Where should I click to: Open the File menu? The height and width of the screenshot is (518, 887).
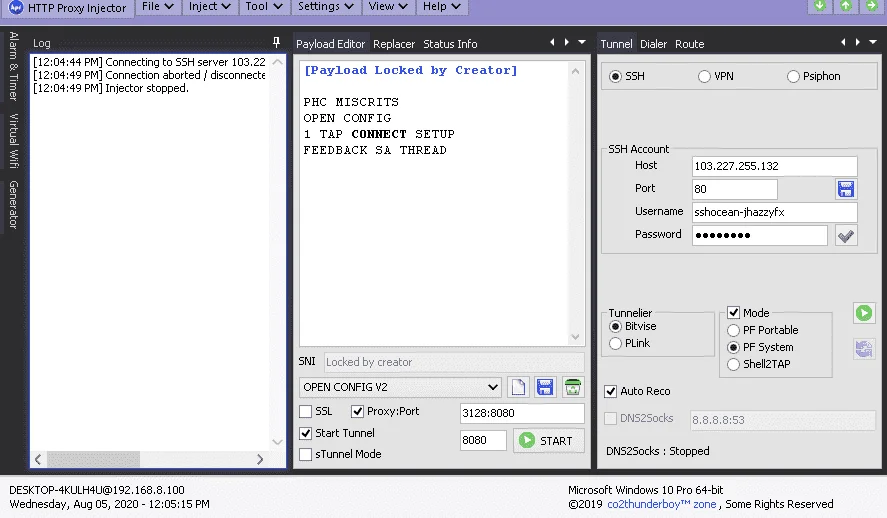coord(157,6)
